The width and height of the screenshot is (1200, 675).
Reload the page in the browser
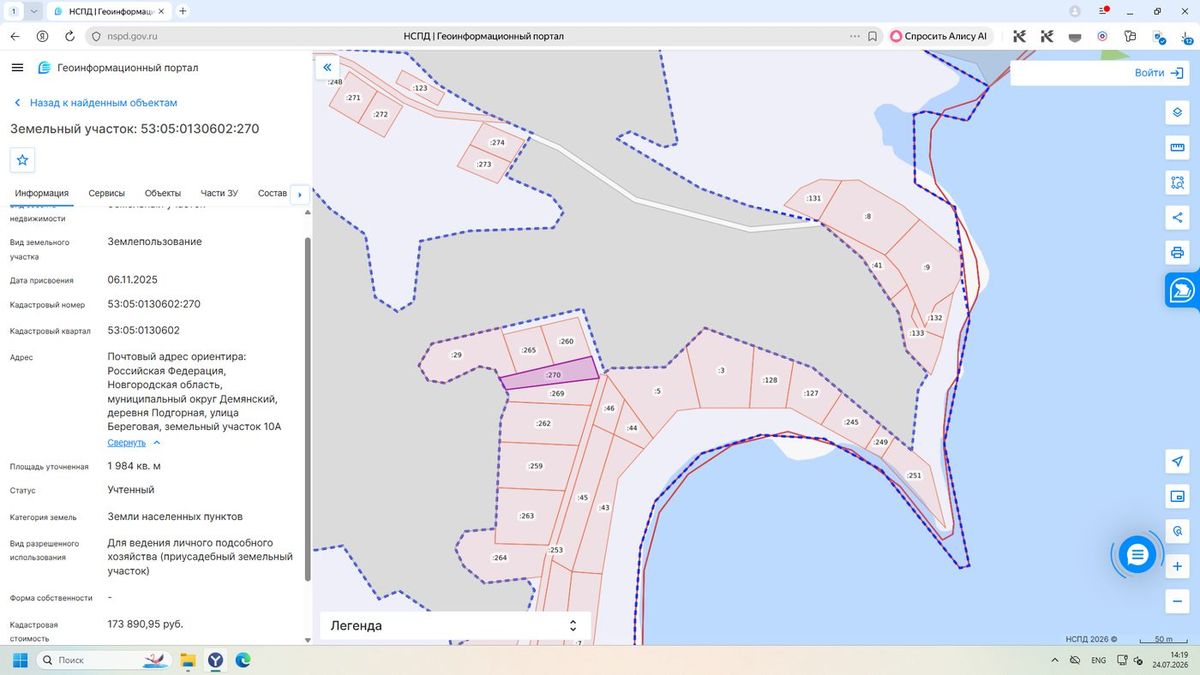[x=69, y=36]
